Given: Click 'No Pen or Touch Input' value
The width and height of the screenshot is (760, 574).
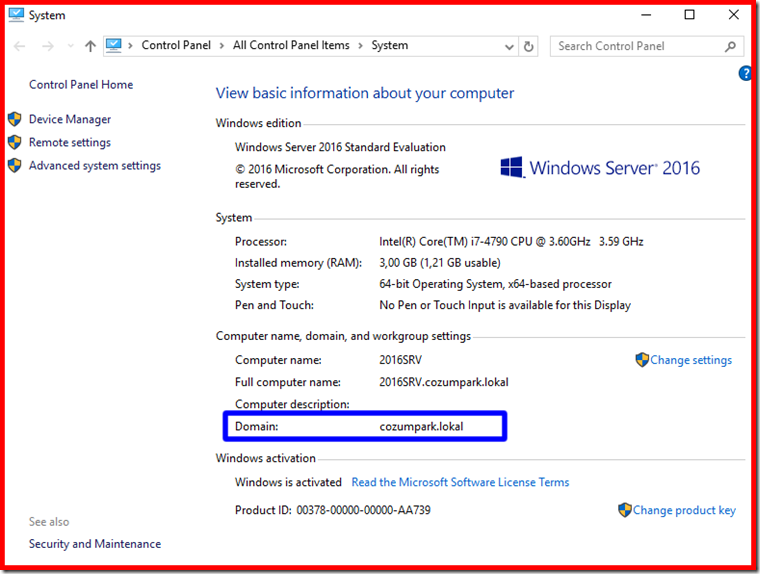Looking at the screenshot, I should point(505,305).
